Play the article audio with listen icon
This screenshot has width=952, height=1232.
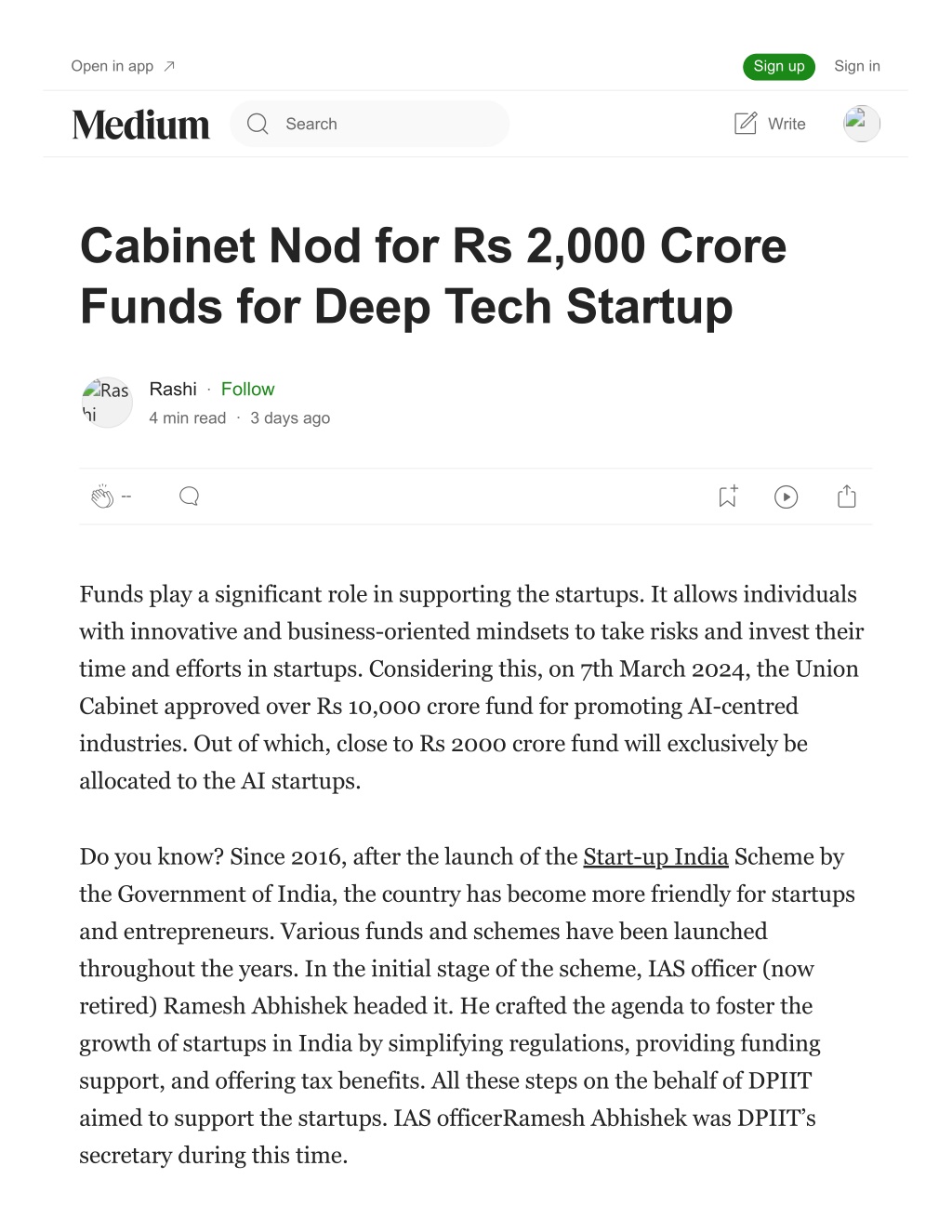click(x=787, y=497)
